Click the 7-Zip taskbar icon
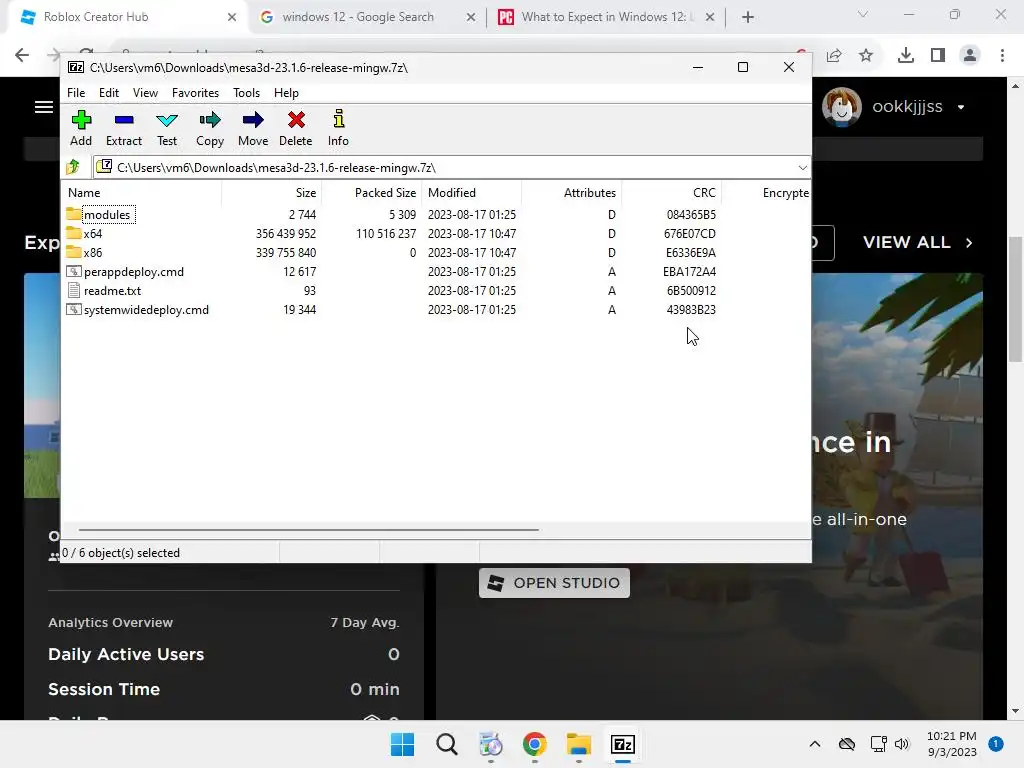The width and height of the screenshot is (1024, 768). [622, 744]
